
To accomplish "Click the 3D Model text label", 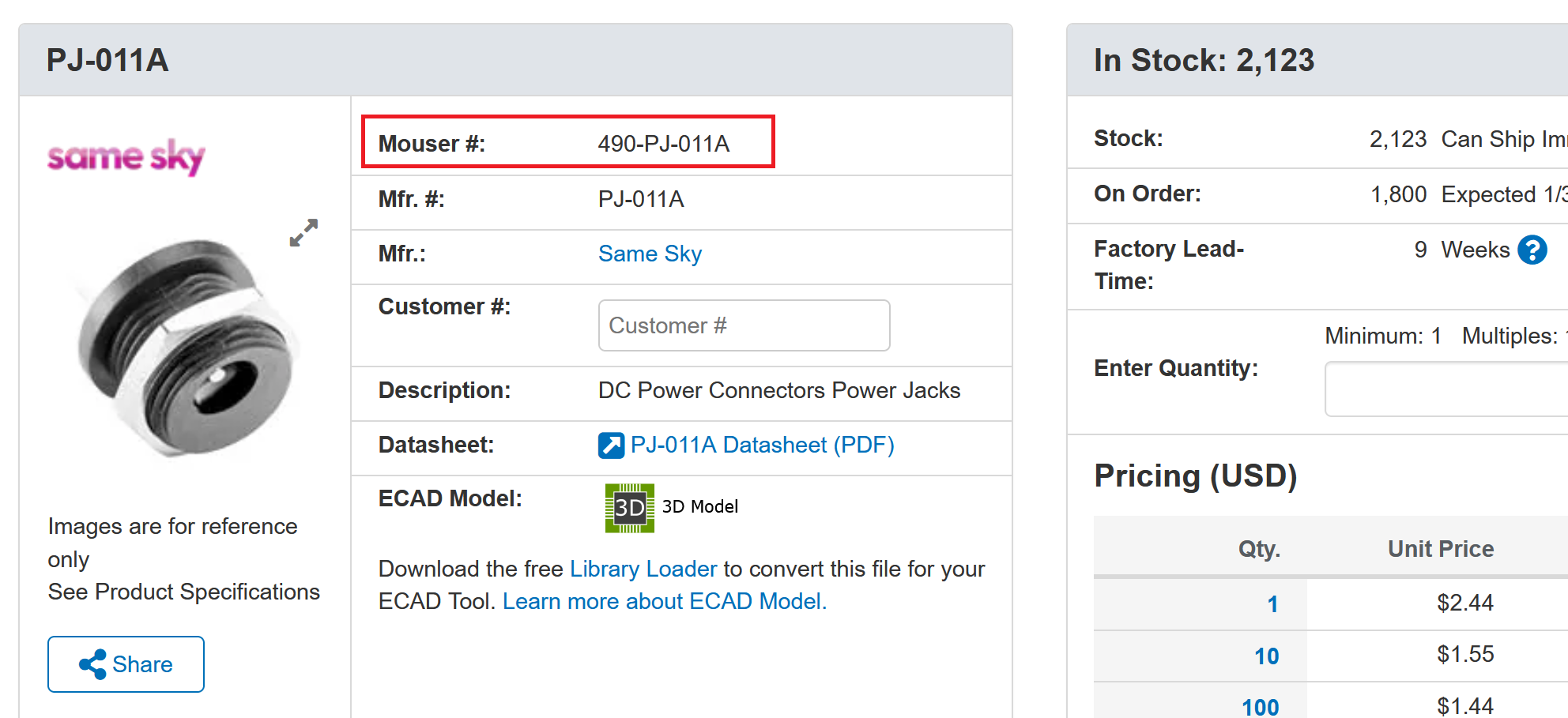I will coord(699,506).
